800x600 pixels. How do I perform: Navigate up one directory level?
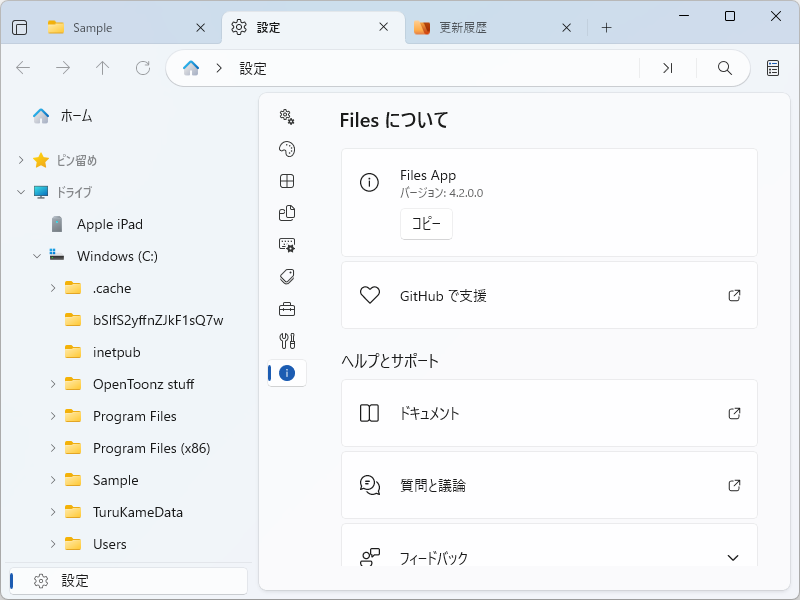pos(103,68)
